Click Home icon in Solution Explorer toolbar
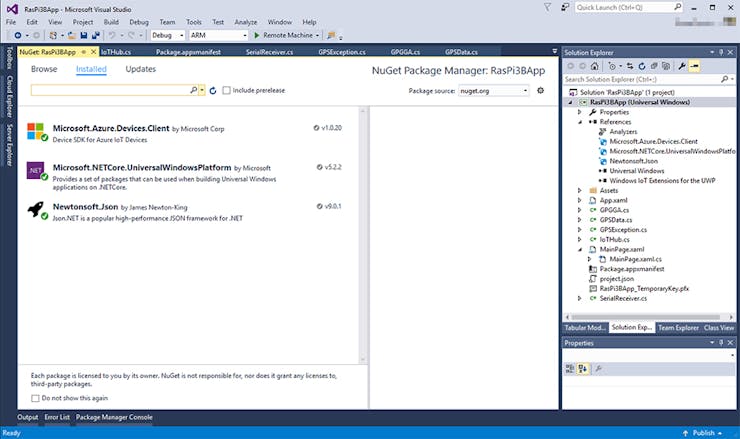740x439 pixels. (x=595, y=67)
